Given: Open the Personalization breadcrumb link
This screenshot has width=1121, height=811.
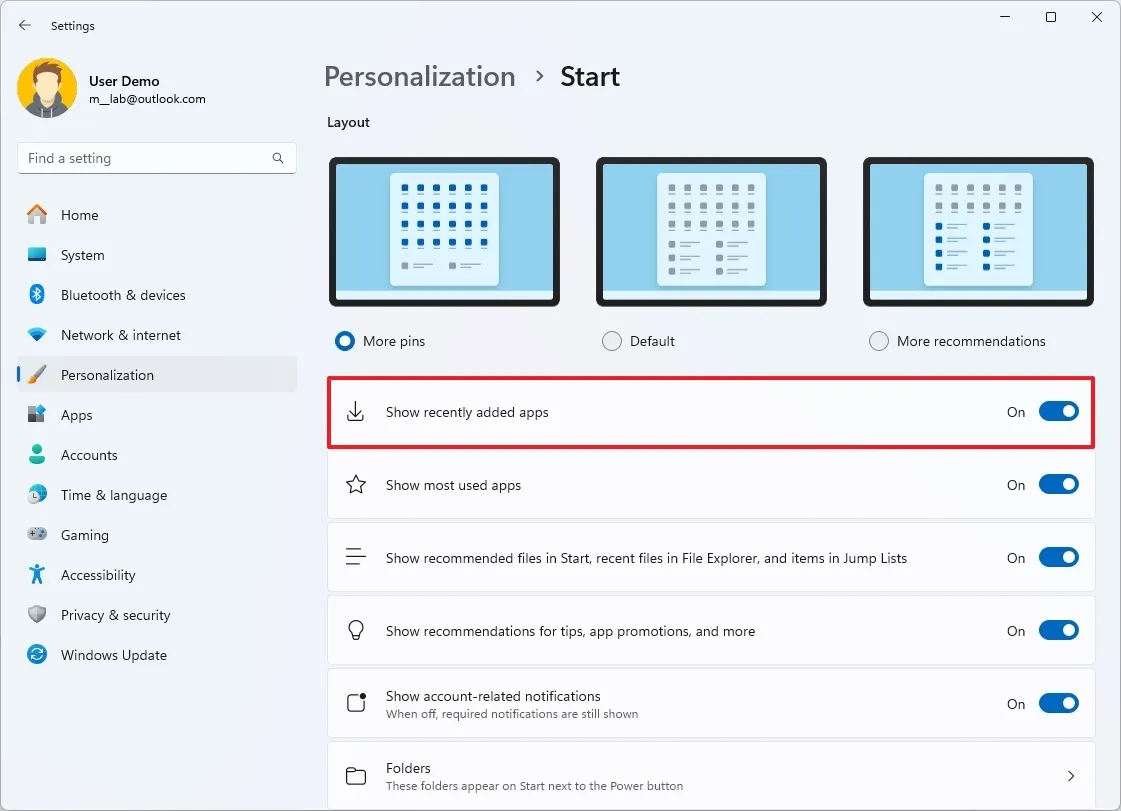Looking at the screenshot, I should (x=419, y=76).
